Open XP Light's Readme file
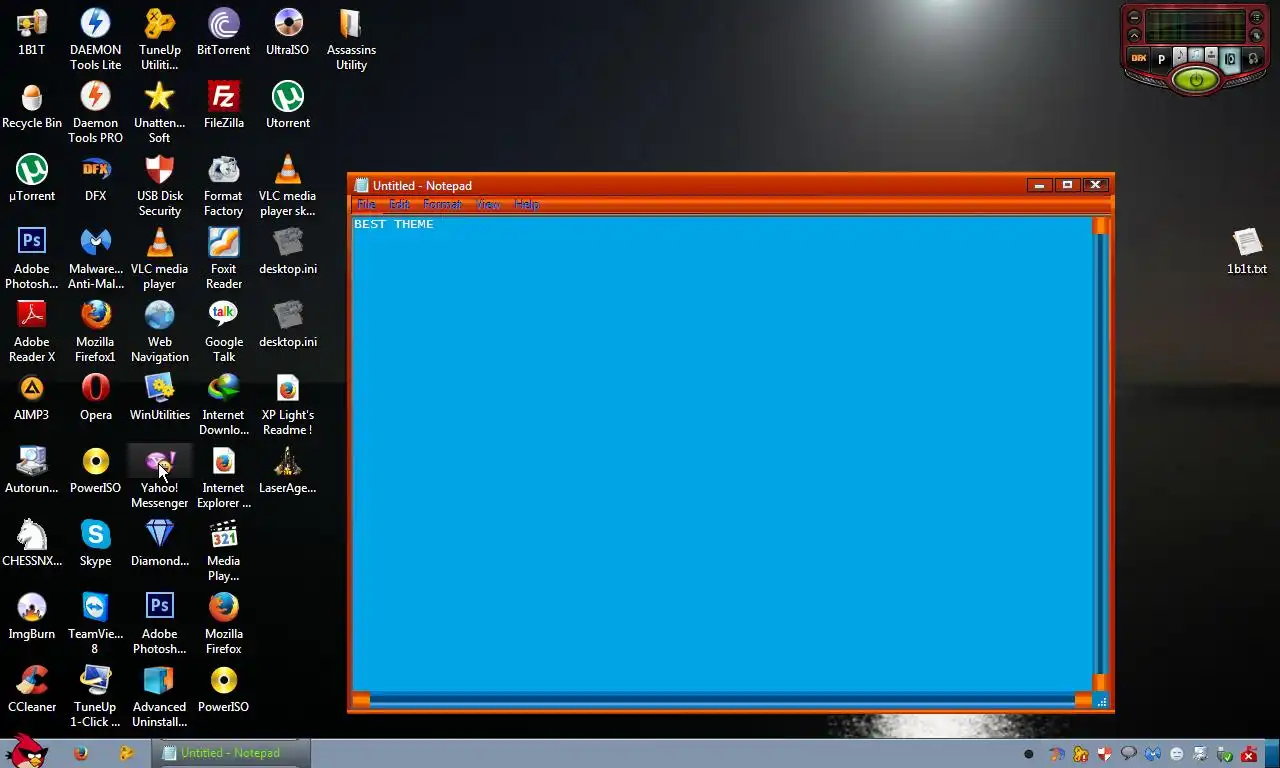Image resolution: width=1280 pixels, height=768 pixels. click(288, 404)
